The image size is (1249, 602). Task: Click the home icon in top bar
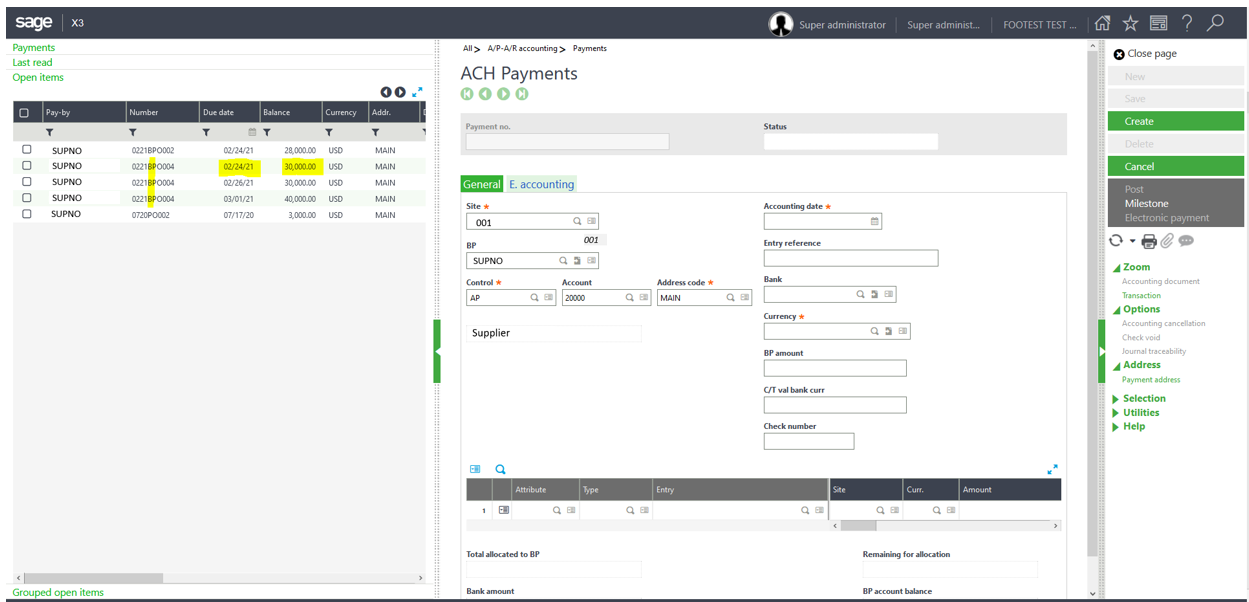(1102, 24)
